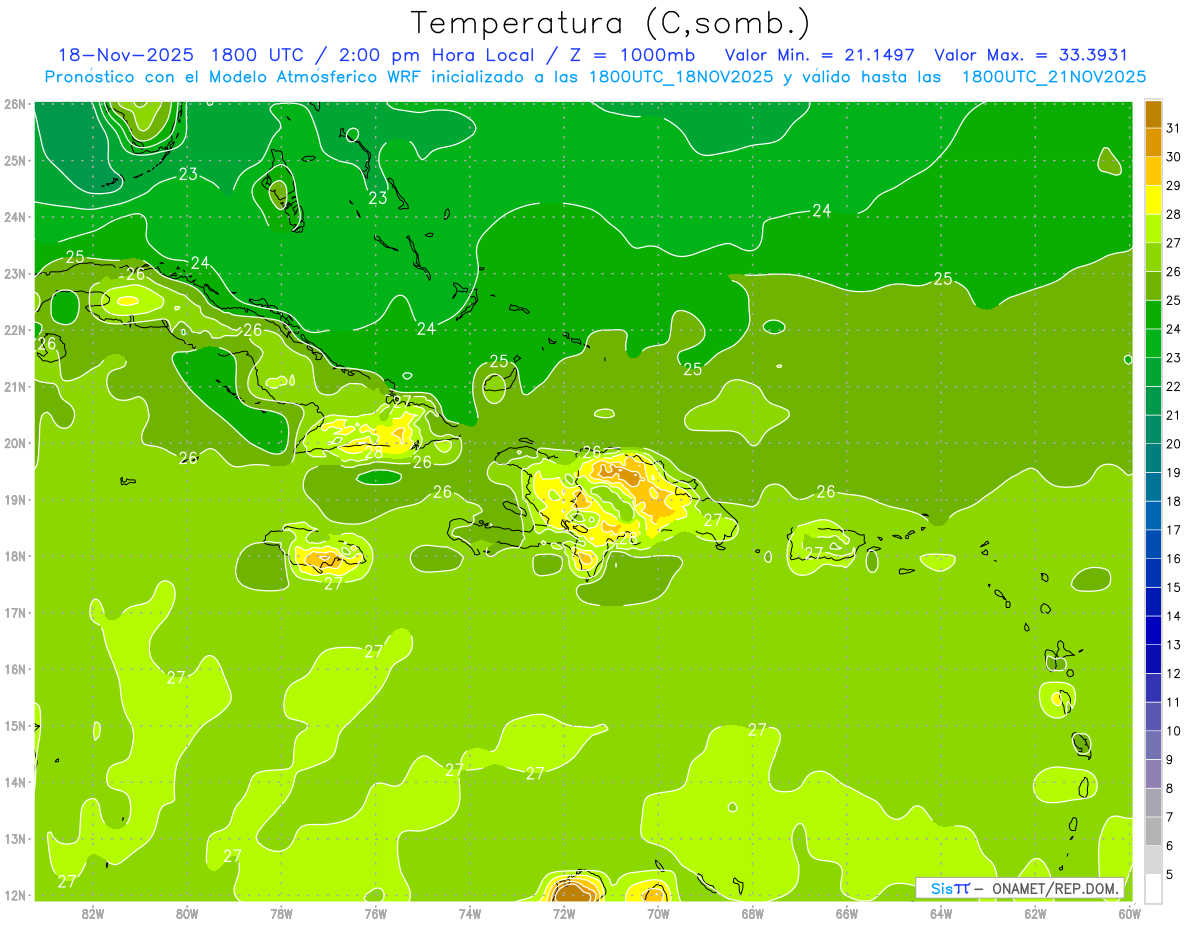Click the '60W' longitude axis label
1200x927 pixels.
tap(1130, 913)
